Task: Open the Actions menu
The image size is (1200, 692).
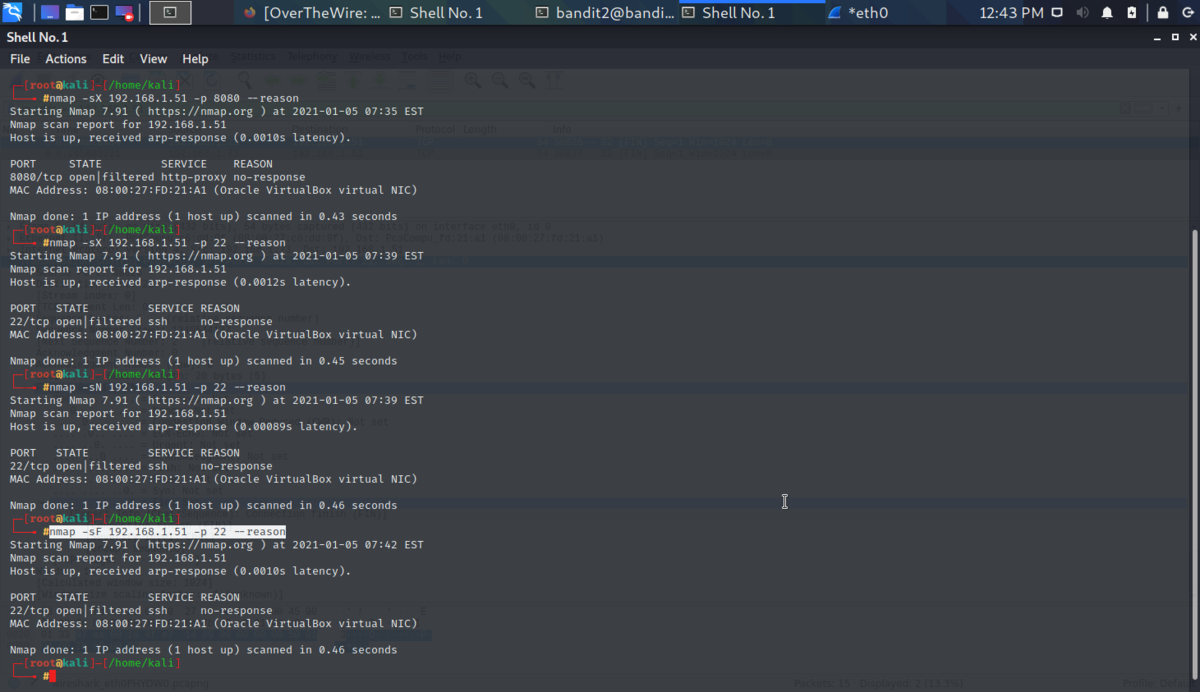Action: click(x=66, y=59)
